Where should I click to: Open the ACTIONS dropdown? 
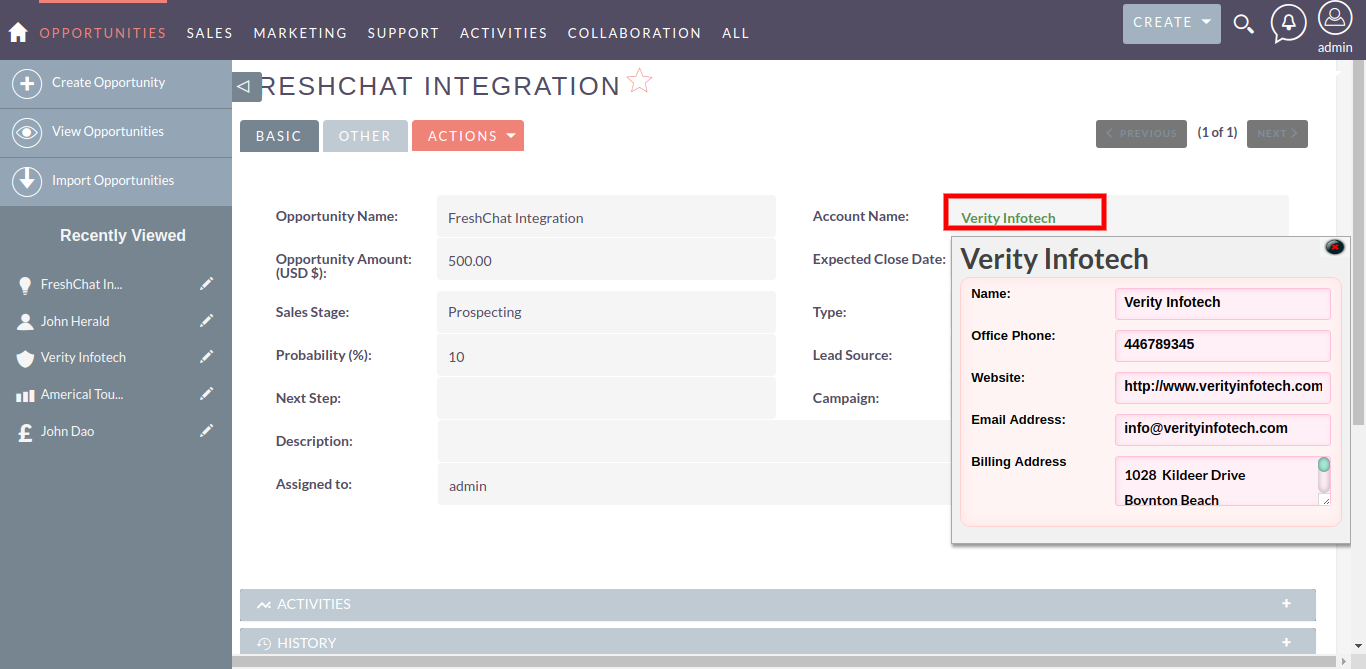(467, 136)
